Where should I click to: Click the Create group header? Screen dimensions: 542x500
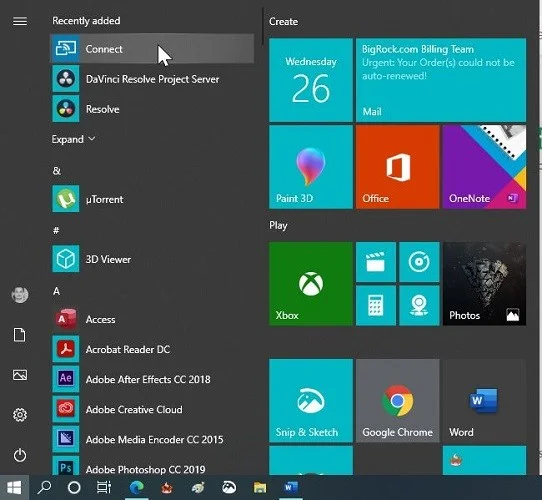point(283,21)
